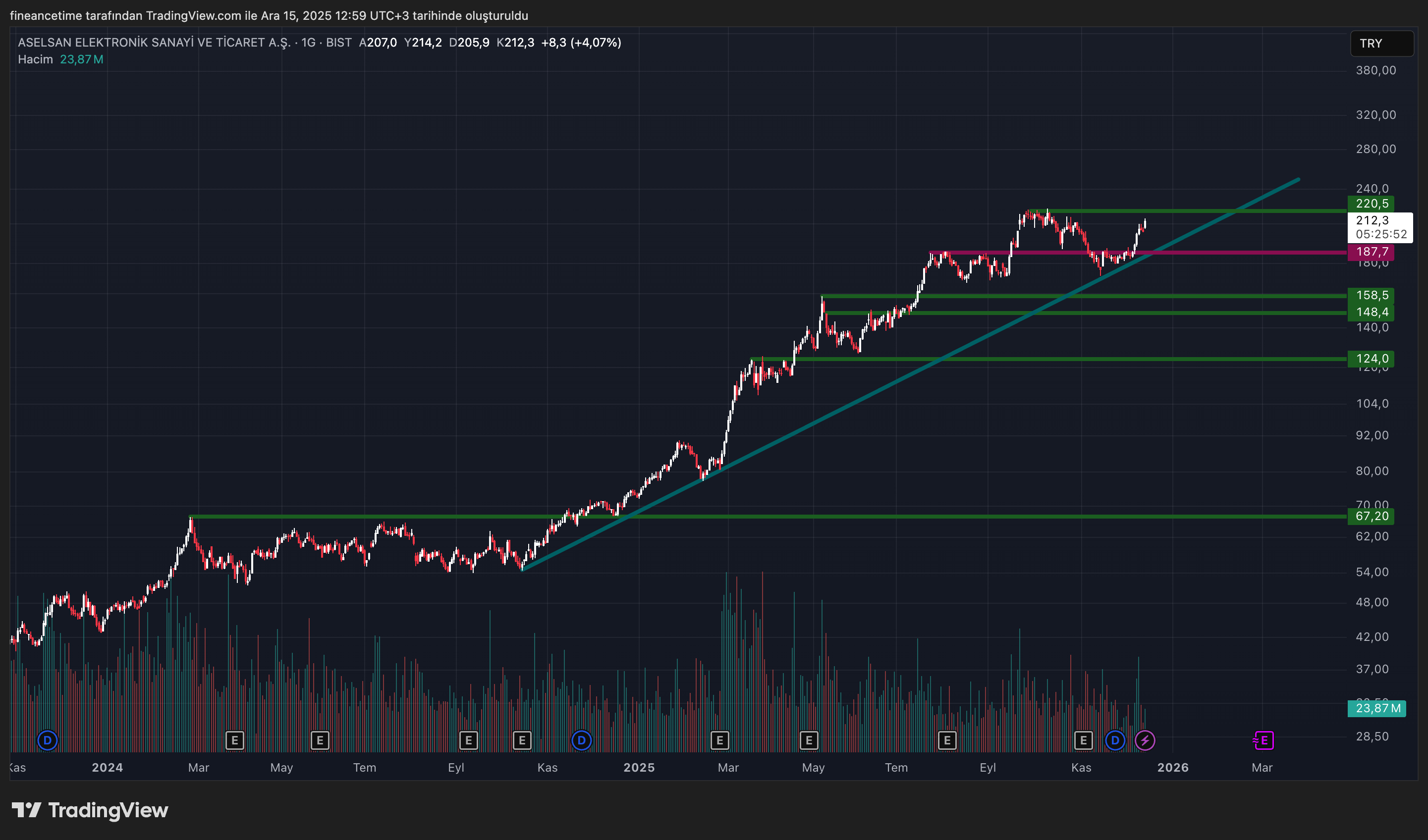The image size is (1428, 840).
Task: Open the TradingView logo link
Action: point(91,811)
